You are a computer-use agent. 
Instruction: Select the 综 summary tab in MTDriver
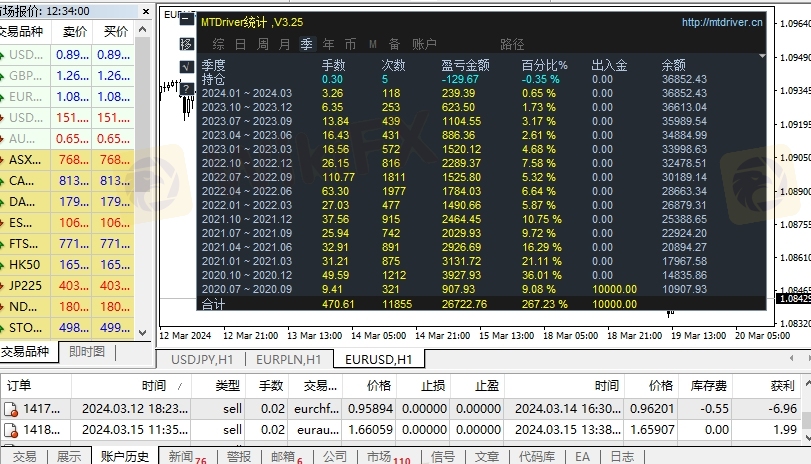[219, 44]
